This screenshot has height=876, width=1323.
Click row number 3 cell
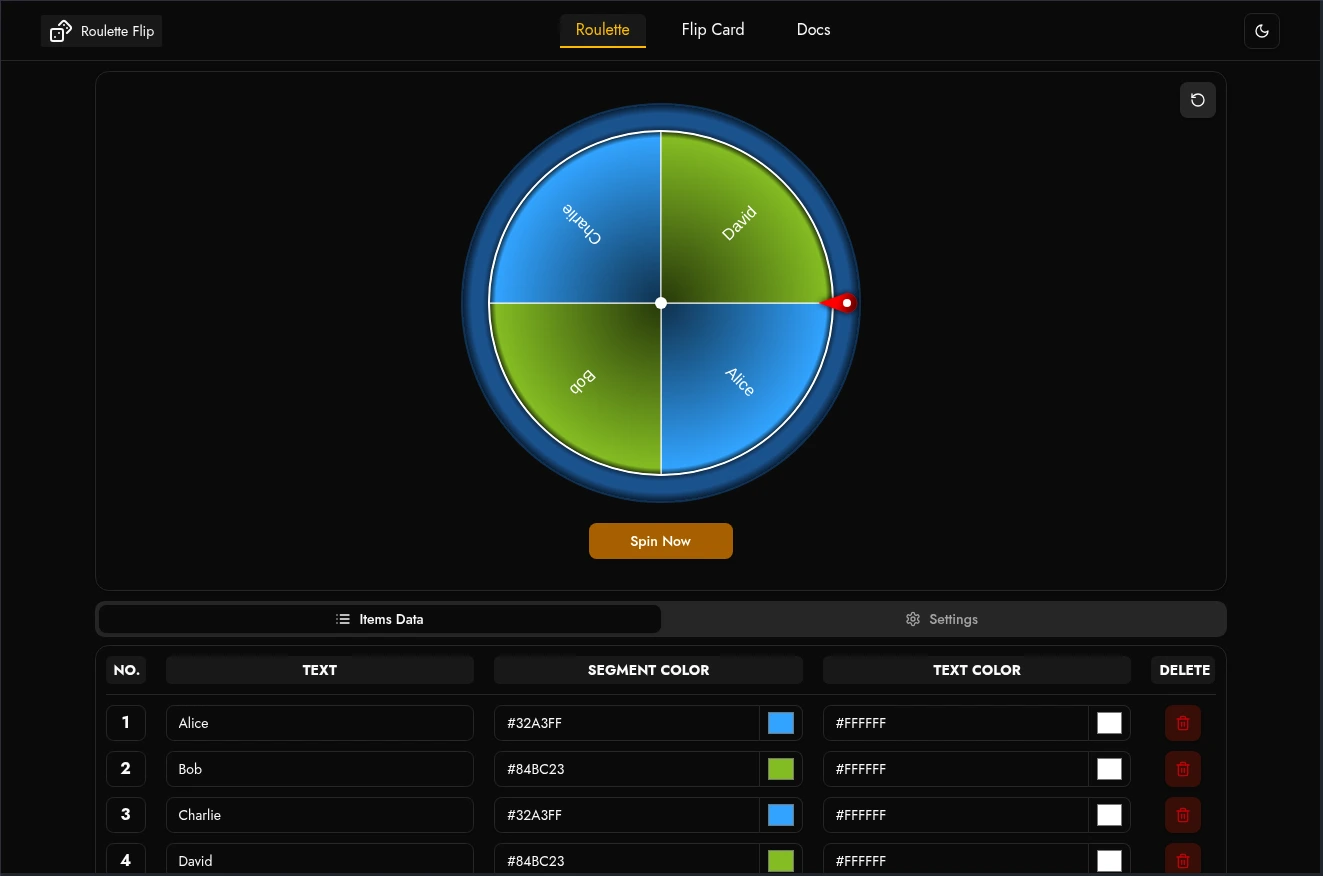point(126,815)
